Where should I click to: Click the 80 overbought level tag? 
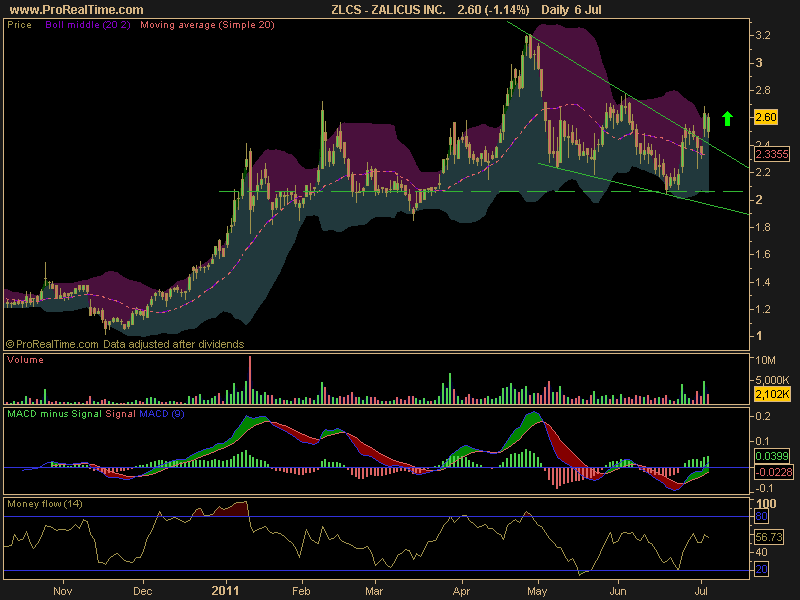(x=761, y=516)
